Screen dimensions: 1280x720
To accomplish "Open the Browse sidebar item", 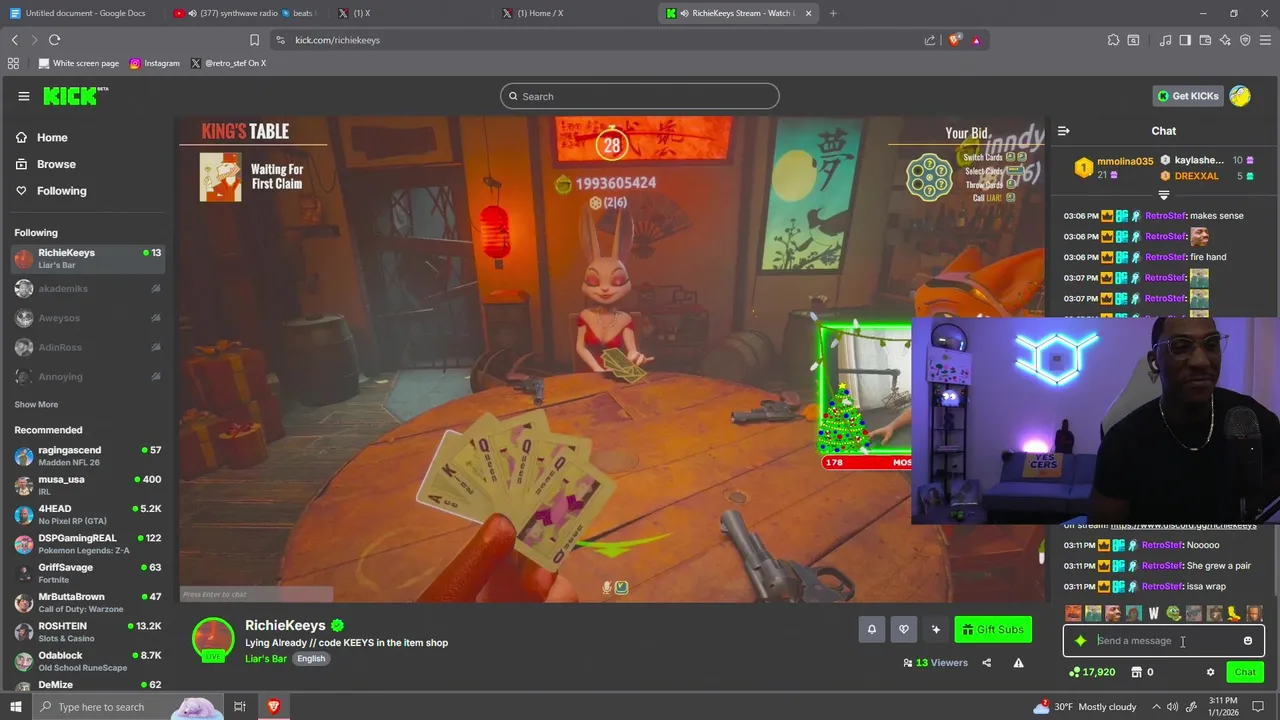I will coord(45,164).
